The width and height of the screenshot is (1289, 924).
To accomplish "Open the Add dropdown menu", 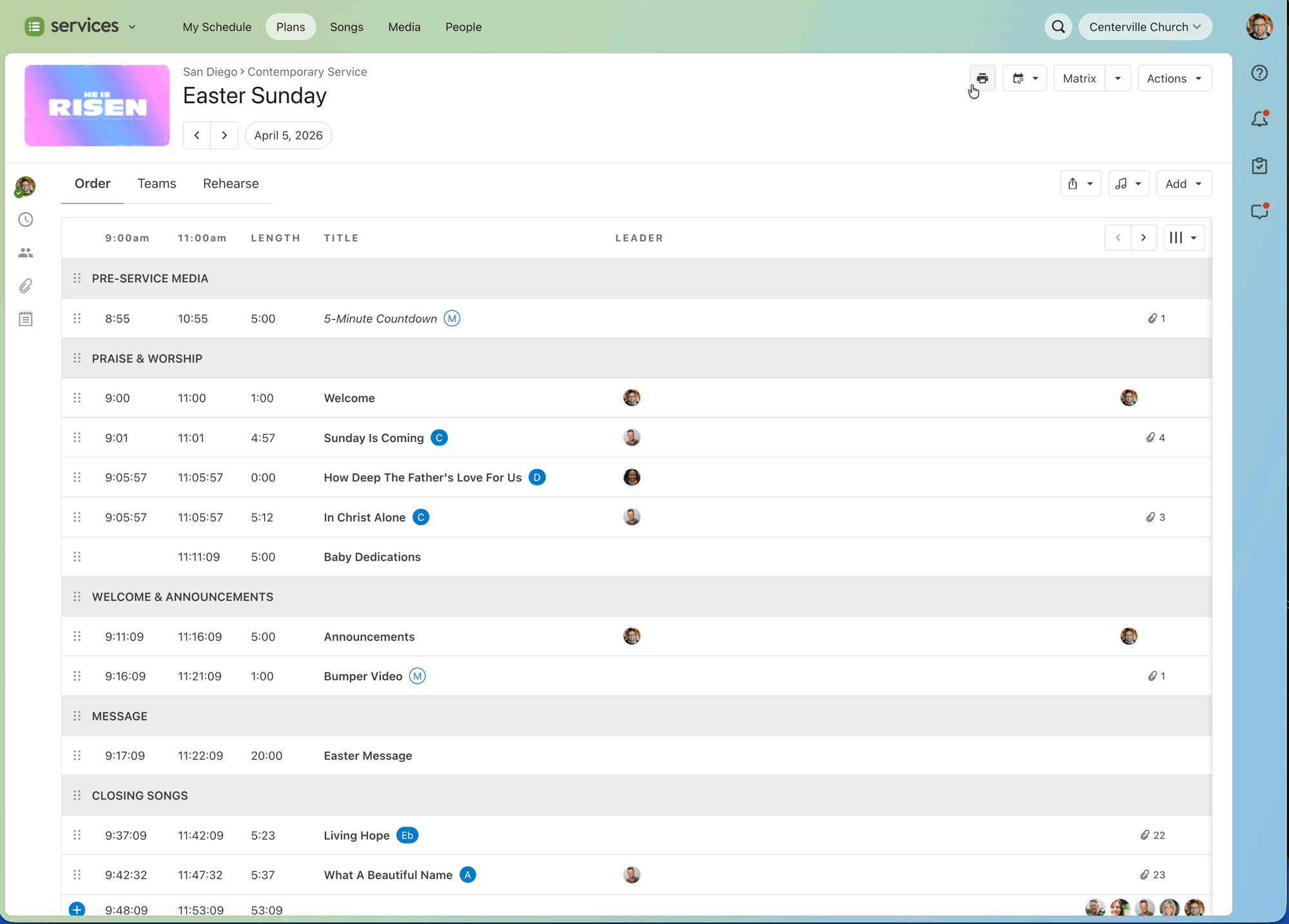I will (x=1183, y=184).
